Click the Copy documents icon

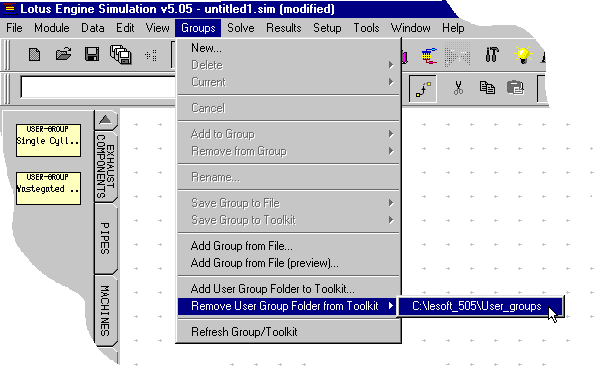coord(487,88)
